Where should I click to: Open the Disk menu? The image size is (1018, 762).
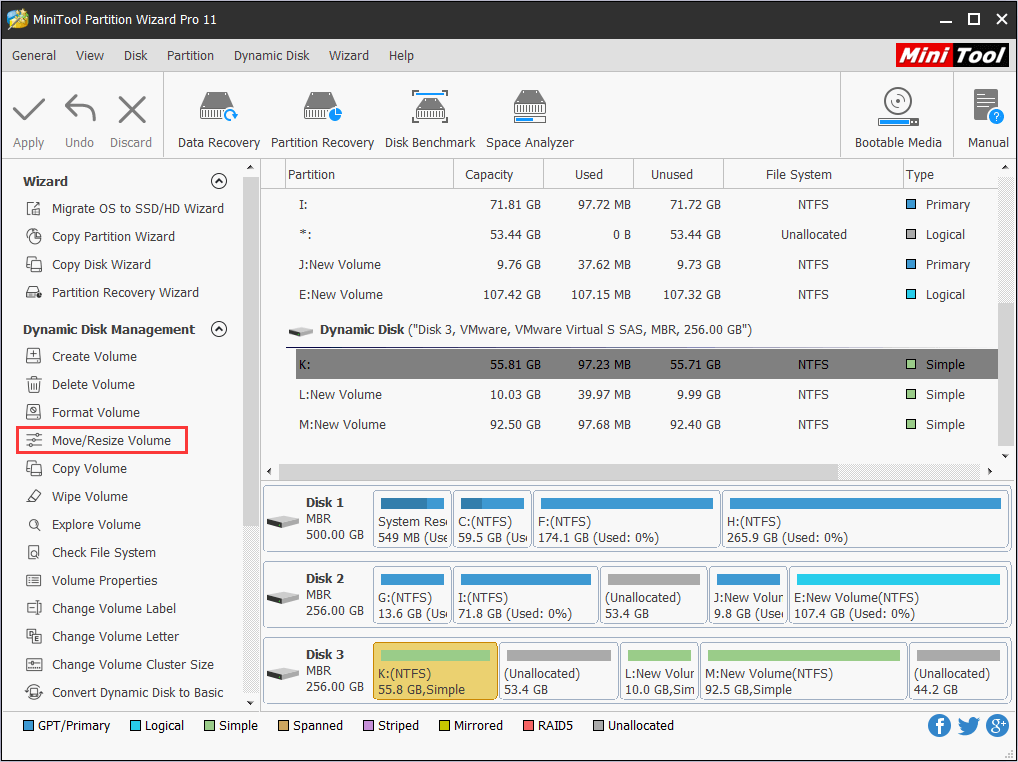coord(136,56)
